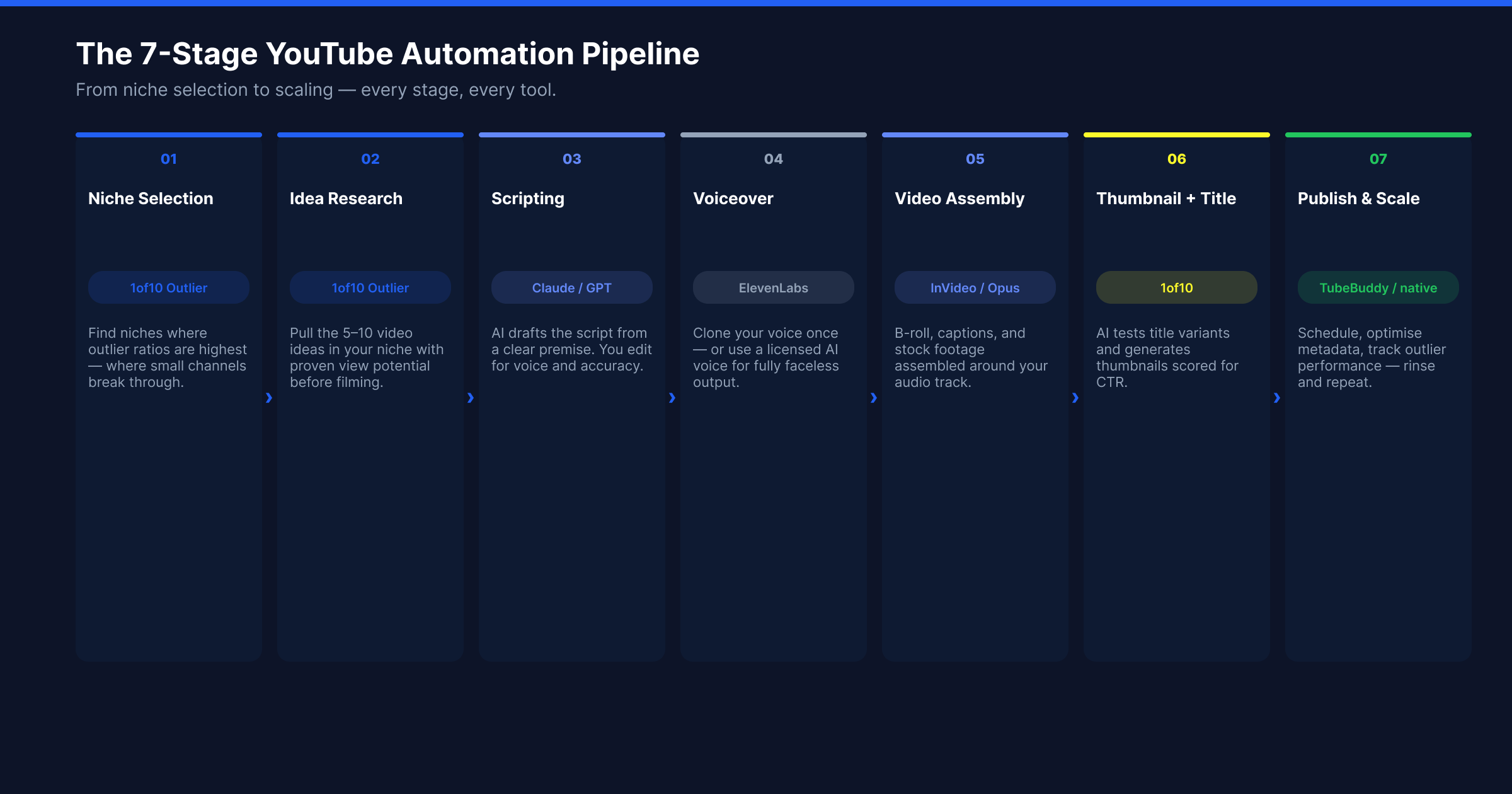Viewport: 1512px width, 794px height.
Task: Click stage number 04
Action: click(774, 159)
